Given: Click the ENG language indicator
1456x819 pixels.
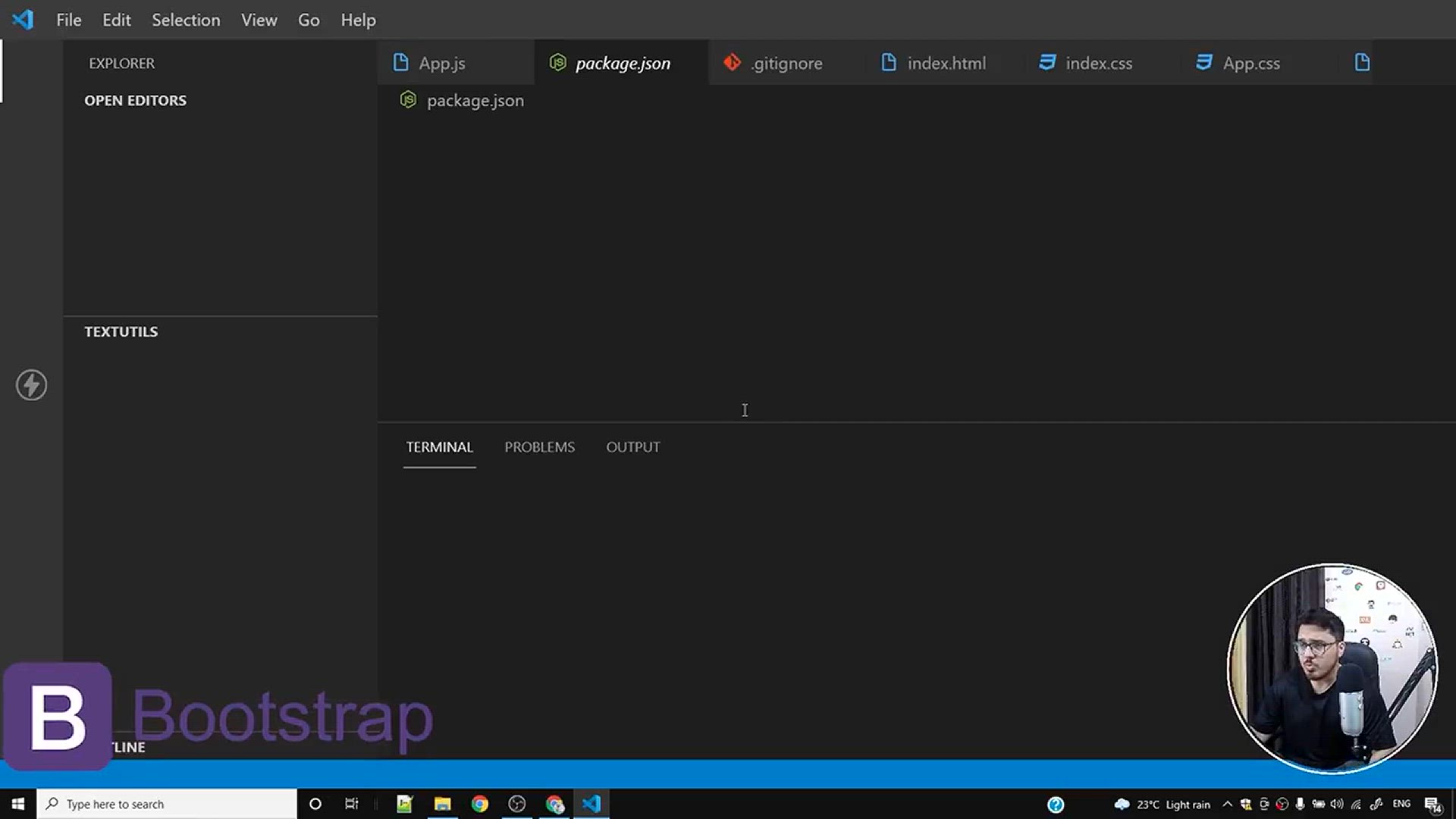Looking at the screenshot, I should [1401, 804].
